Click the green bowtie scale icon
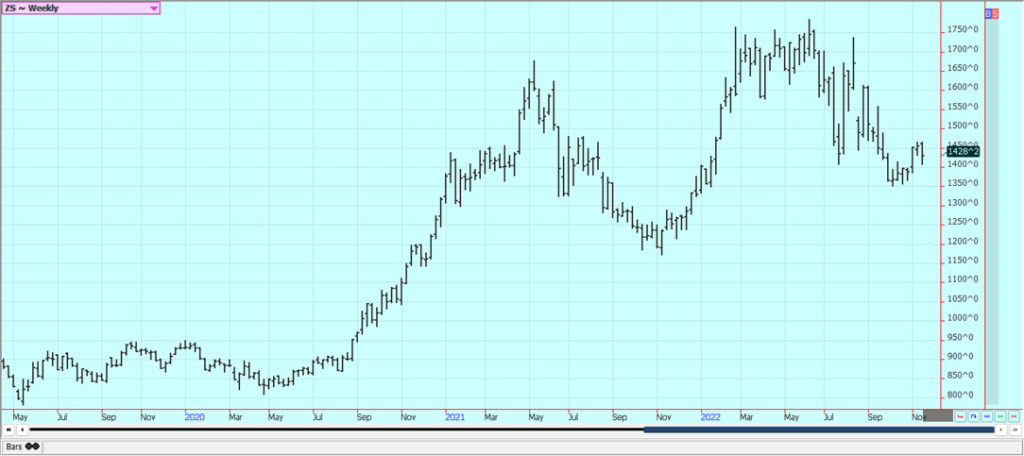Screen dimensions: 1024x456 tap(1000, 416)
